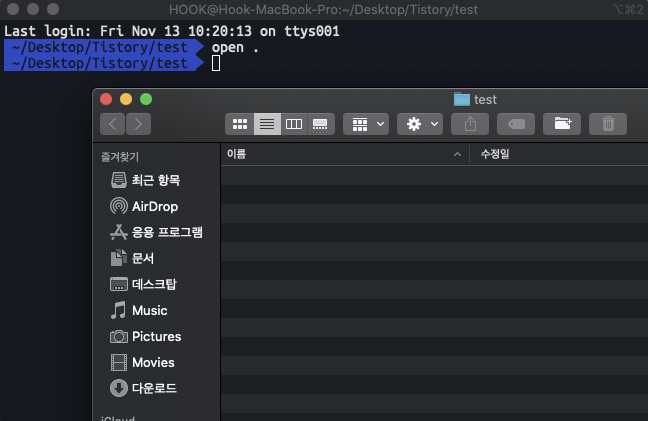The width and height of the screenshot is (648, 421).
Task: Open the group-by arrangement dropdown
Action: coord(366,124)
